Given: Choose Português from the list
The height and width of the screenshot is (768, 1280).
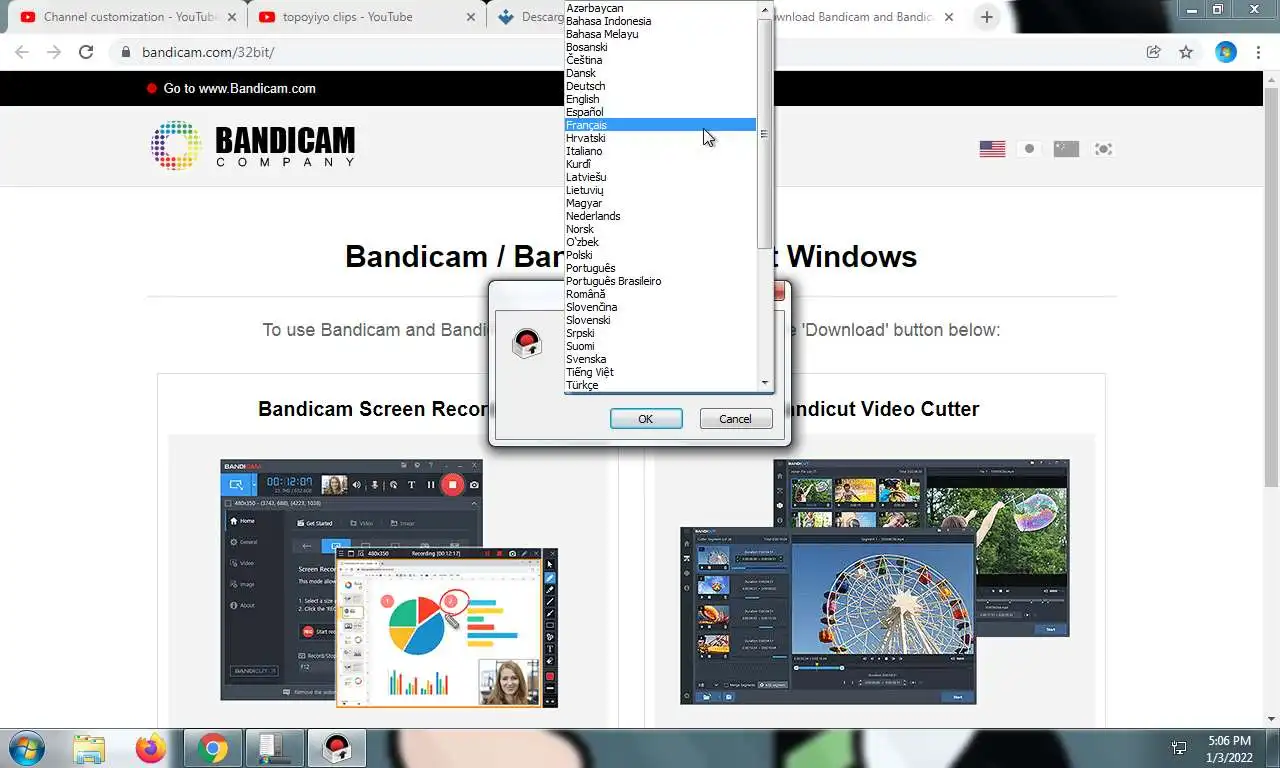Looking at the screenshot, I should pos(660,268).
